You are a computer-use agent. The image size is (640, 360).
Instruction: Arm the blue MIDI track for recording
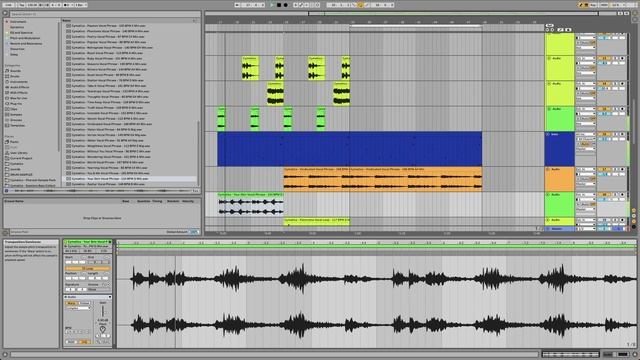coord(622,134)
